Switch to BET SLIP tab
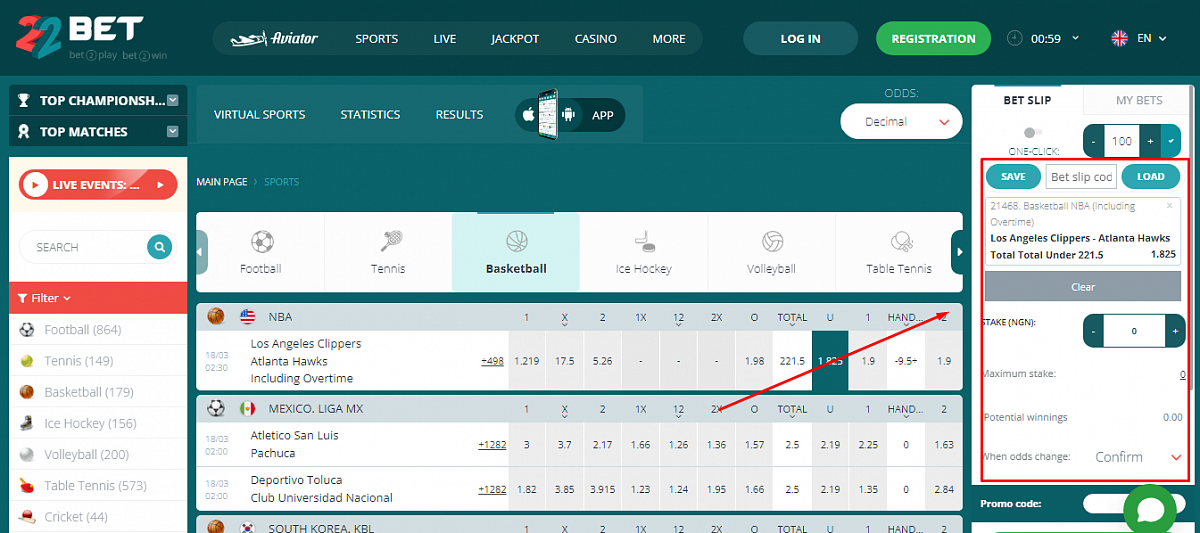This screenshot has height=533, width=1200. (1029, 100)
